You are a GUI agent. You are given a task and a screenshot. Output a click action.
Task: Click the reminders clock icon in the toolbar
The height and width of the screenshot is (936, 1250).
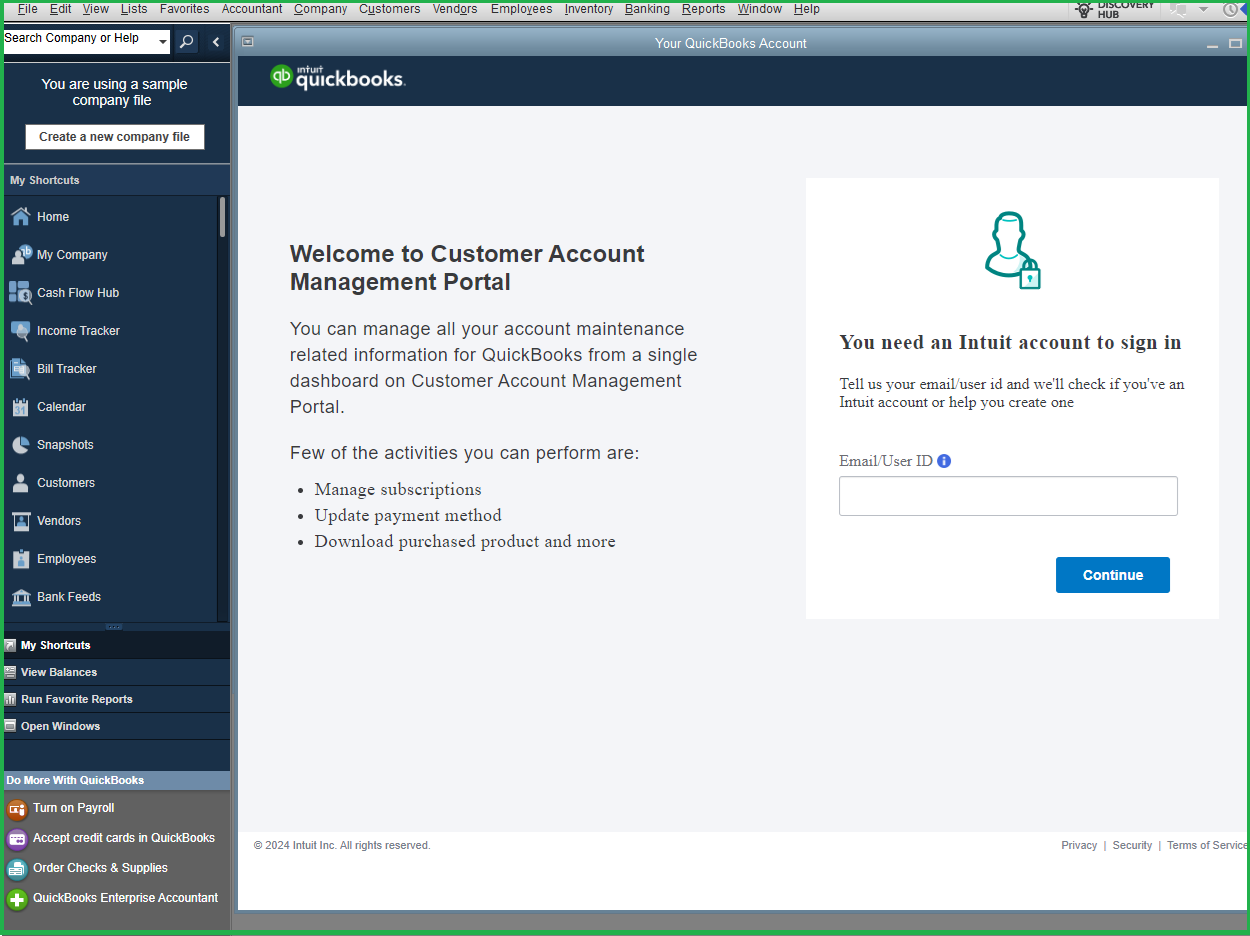pos(1230,10)
